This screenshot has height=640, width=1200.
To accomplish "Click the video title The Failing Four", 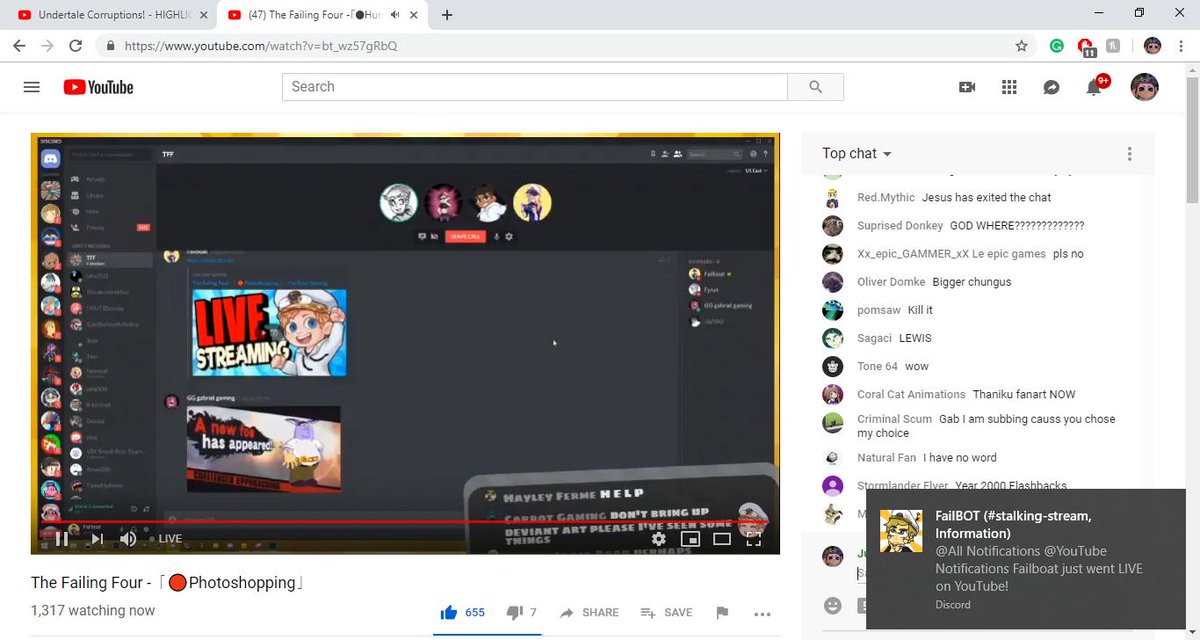I will pyautogui.click(x=167, y=582).
